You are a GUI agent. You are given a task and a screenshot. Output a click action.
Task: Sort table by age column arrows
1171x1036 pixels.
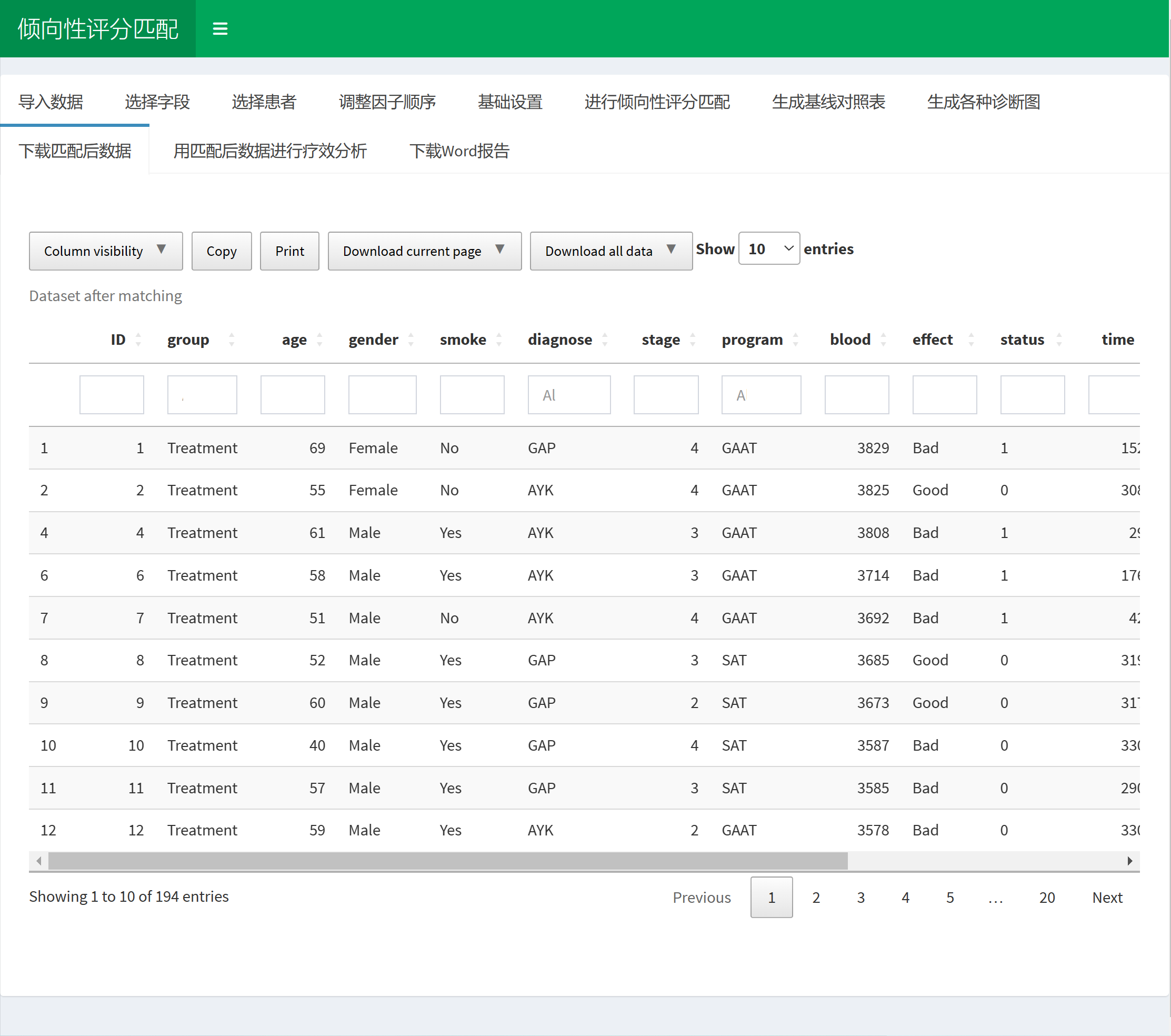tap(319, 340)
